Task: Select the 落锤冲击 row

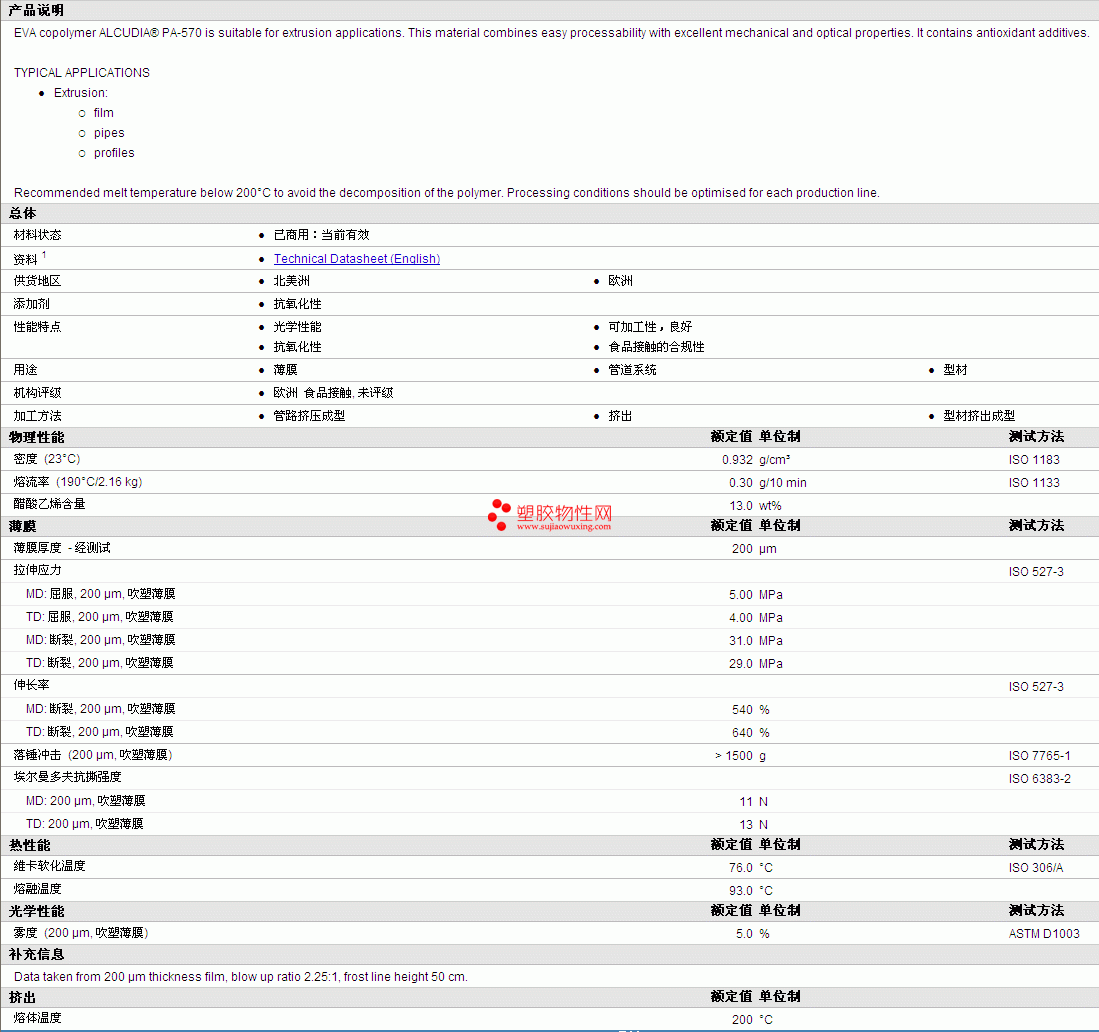Action: pyautogui.click(x=550, y=755)
